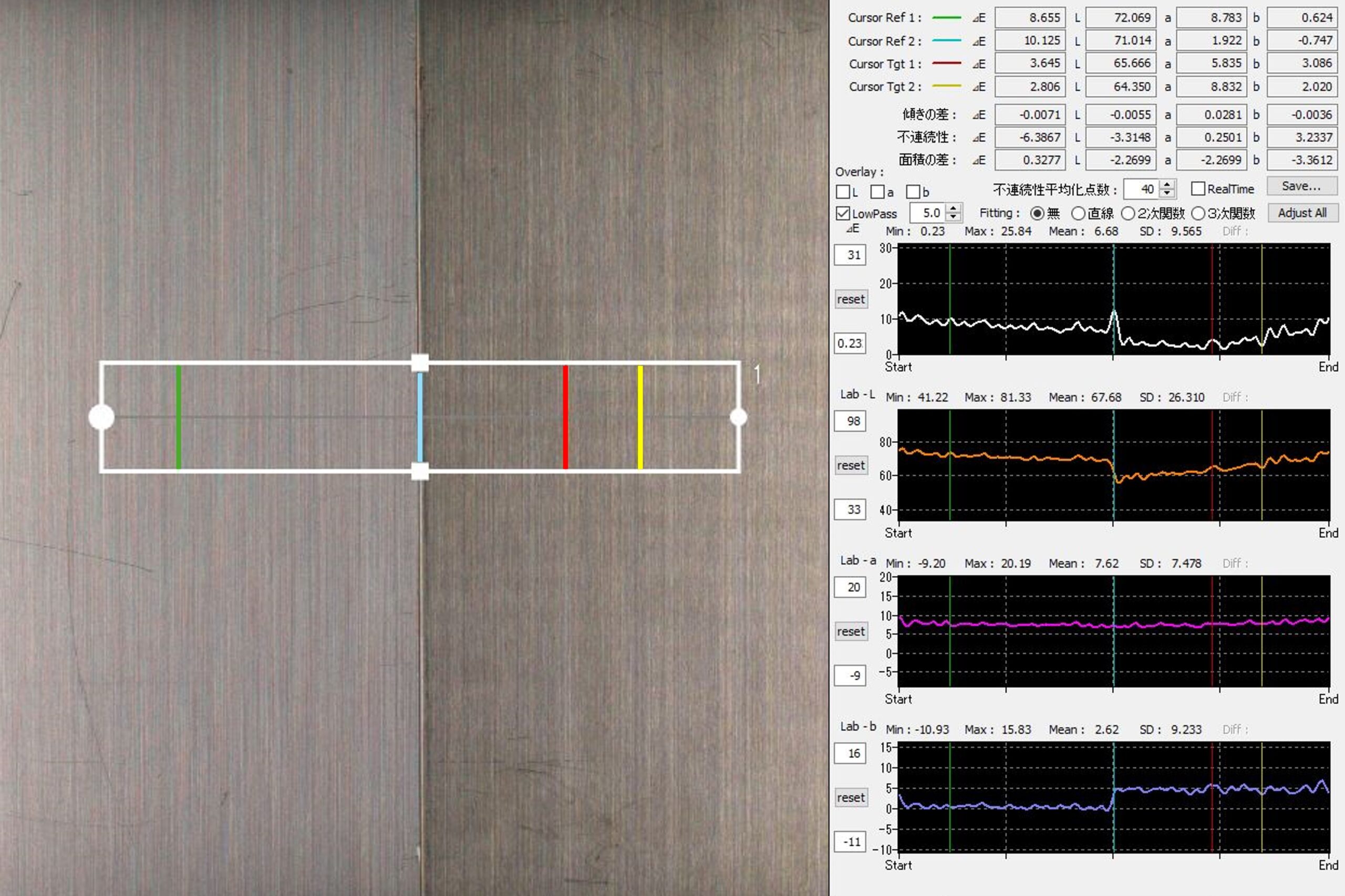The height and width of the screenshot is (896, 1345).
Task: Click the 不連続性 b value 3.2337
Action: tap(1302, 137)
